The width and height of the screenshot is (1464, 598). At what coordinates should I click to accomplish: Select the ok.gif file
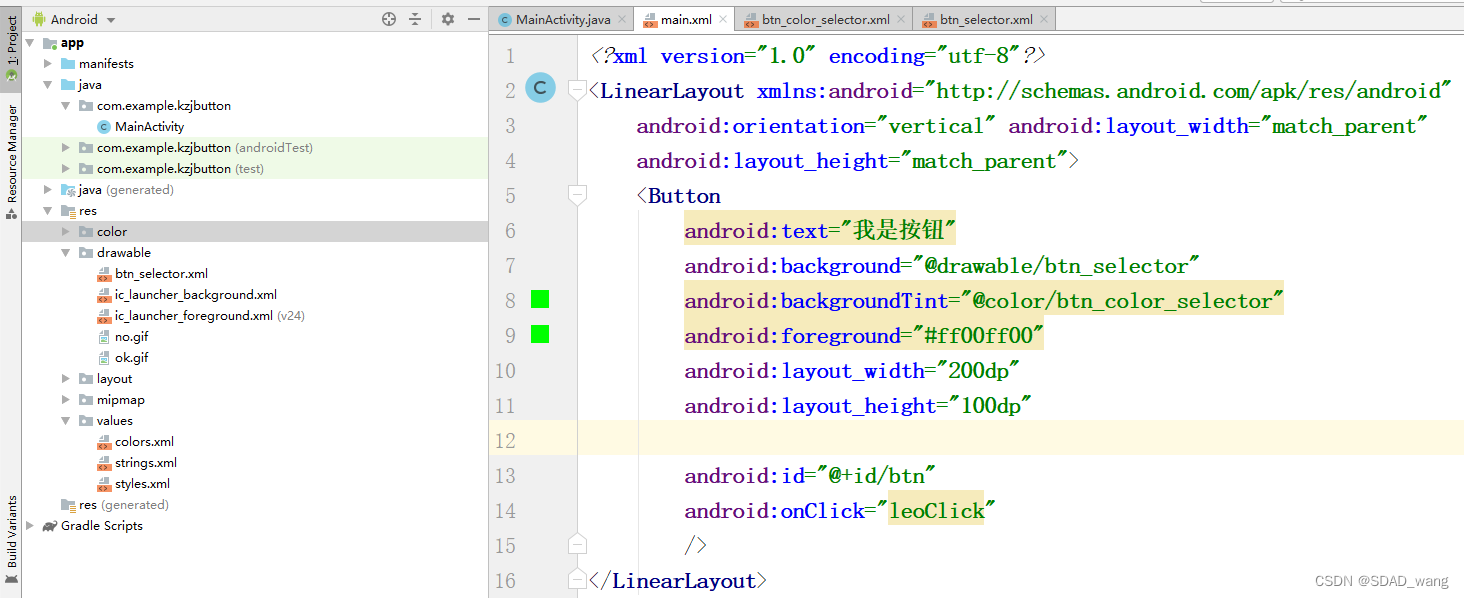(x=131, y=358)
